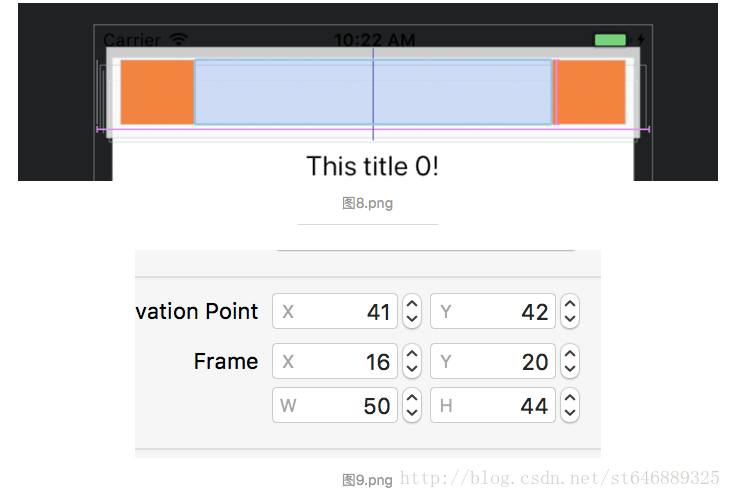
Task: Select the light blue title view
Action: click(x=373, y=92)
